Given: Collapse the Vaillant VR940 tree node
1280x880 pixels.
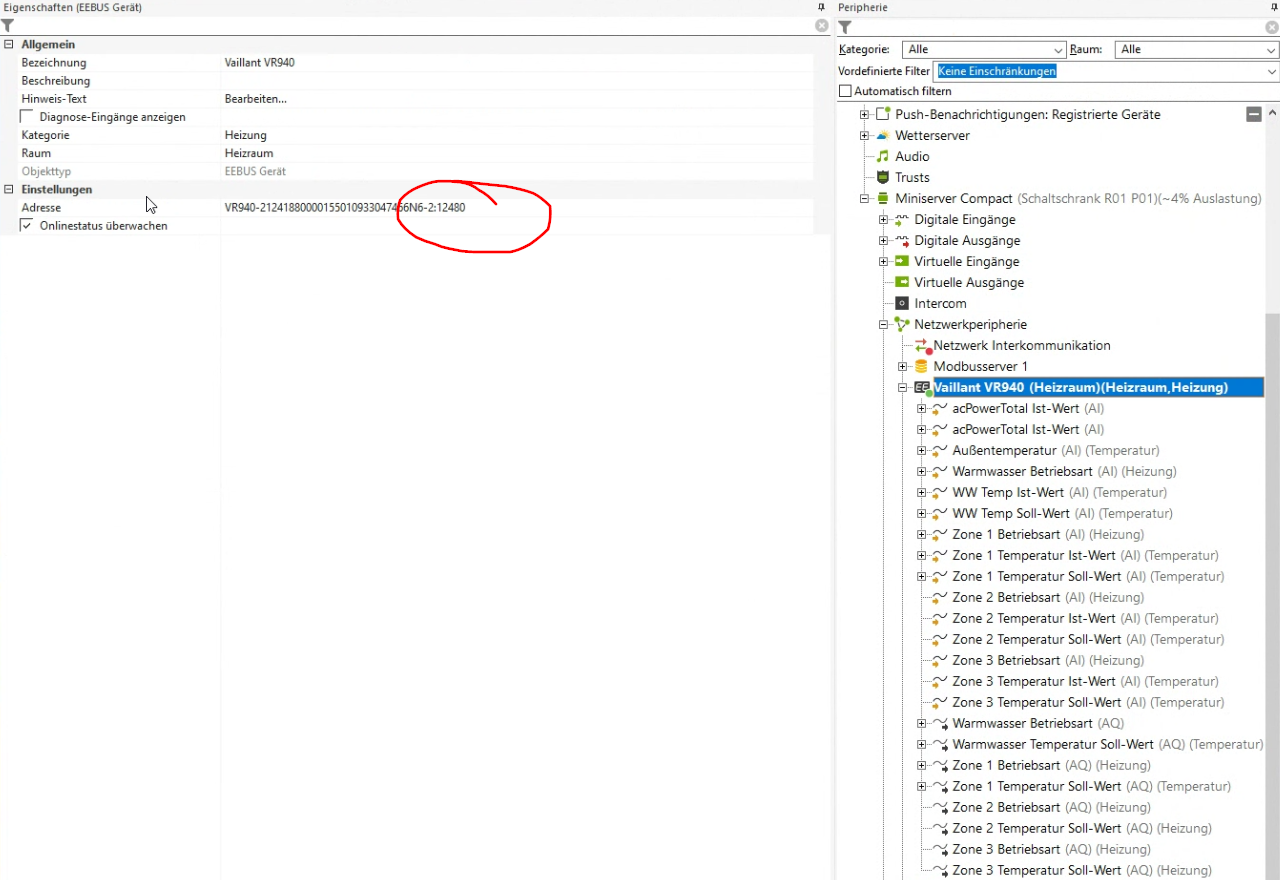Looking at the screenshot, I should 902,388.
